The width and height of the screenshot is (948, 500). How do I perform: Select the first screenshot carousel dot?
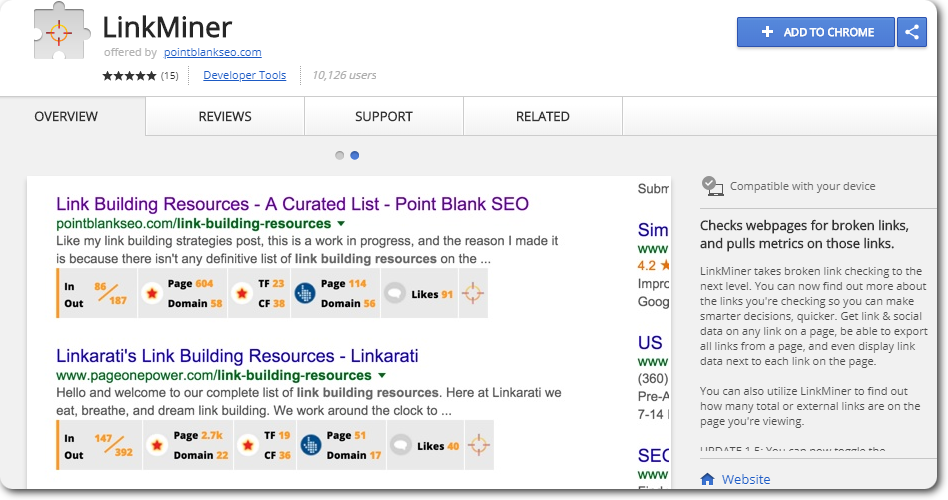[x=340, y=155]
